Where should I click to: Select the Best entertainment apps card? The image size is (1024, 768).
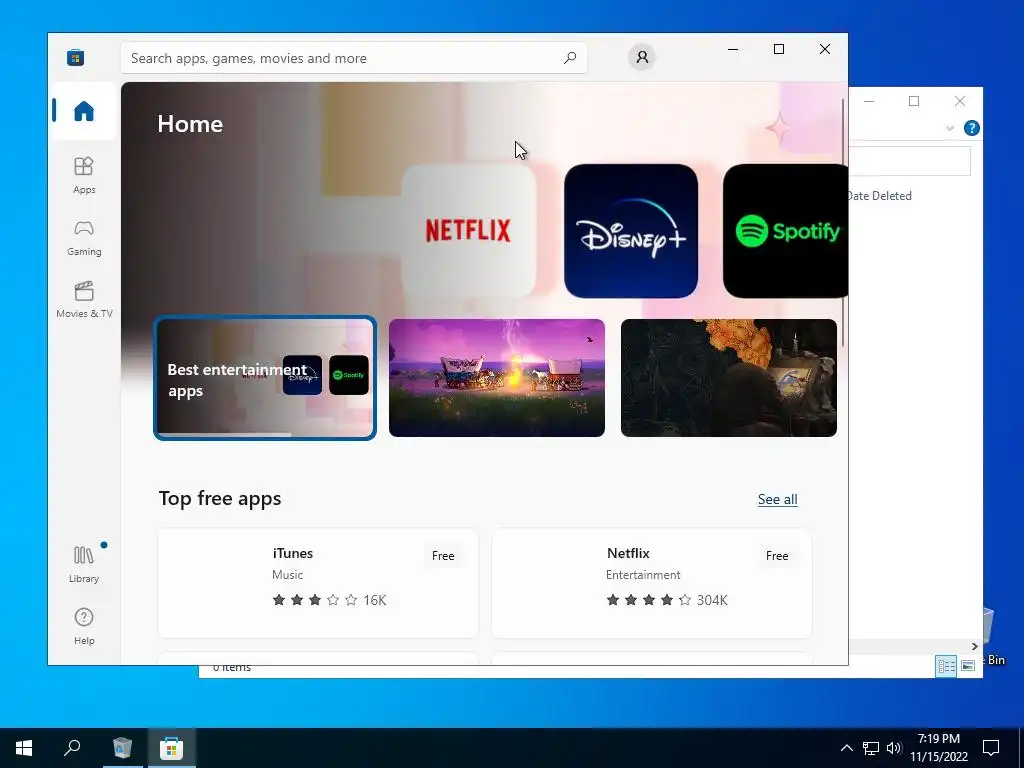[x=264, y=377]
